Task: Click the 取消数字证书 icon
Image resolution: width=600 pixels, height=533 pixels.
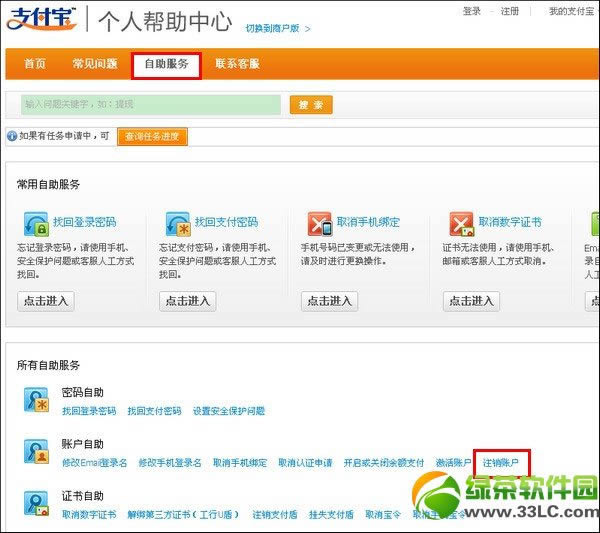Action: pyautogui.click(x=461, y=223)
